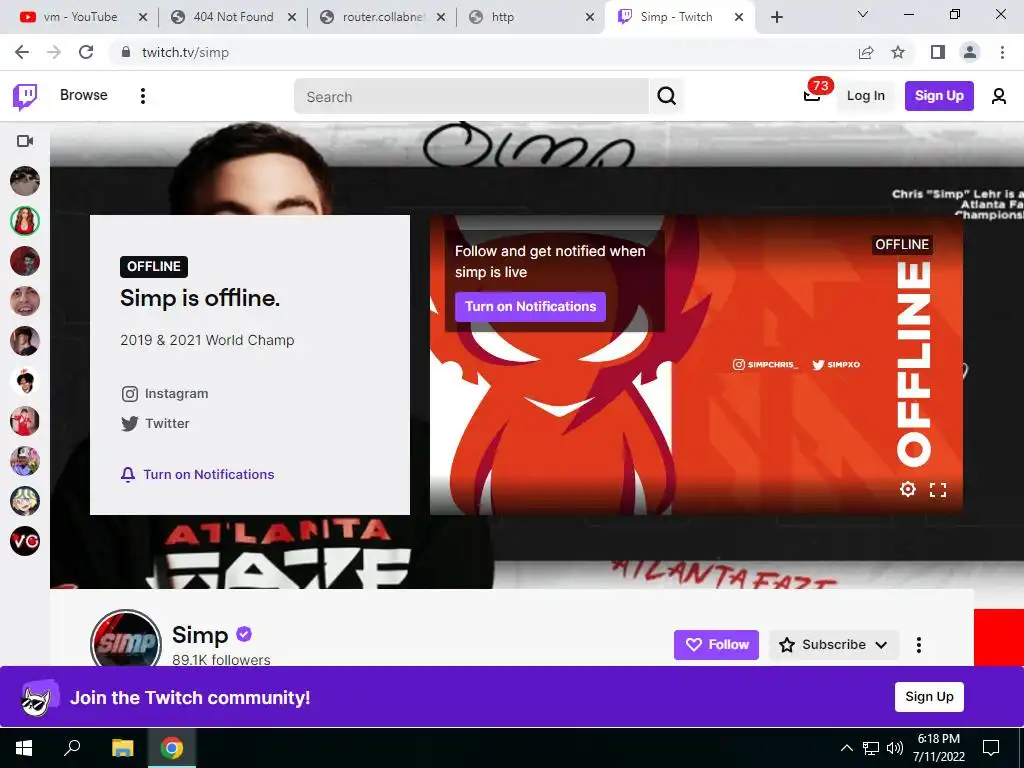Click the Twitter bird icon in panel
Viewport: 1024px width, 768px height.
pyautogui.click(x=129, y=423)
